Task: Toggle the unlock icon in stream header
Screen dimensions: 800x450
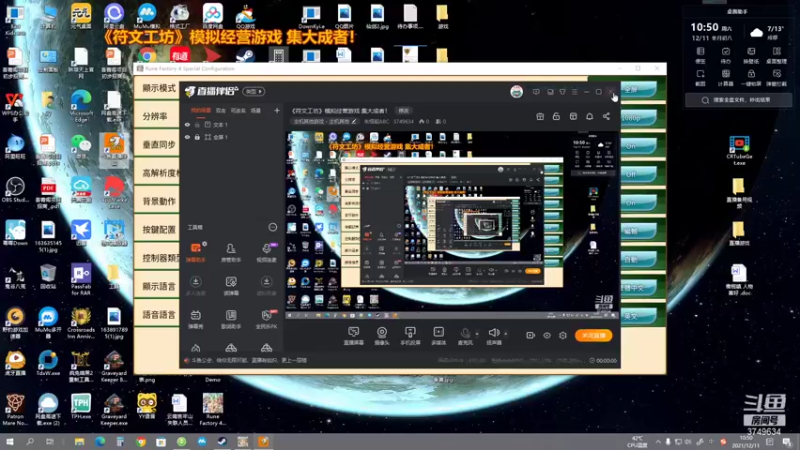Action: [x=556, y=116]
